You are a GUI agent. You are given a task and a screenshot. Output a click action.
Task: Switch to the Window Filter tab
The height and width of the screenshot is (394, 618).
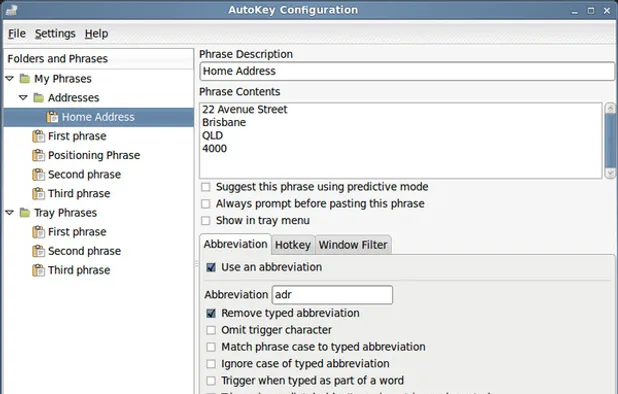click(353, 245)
